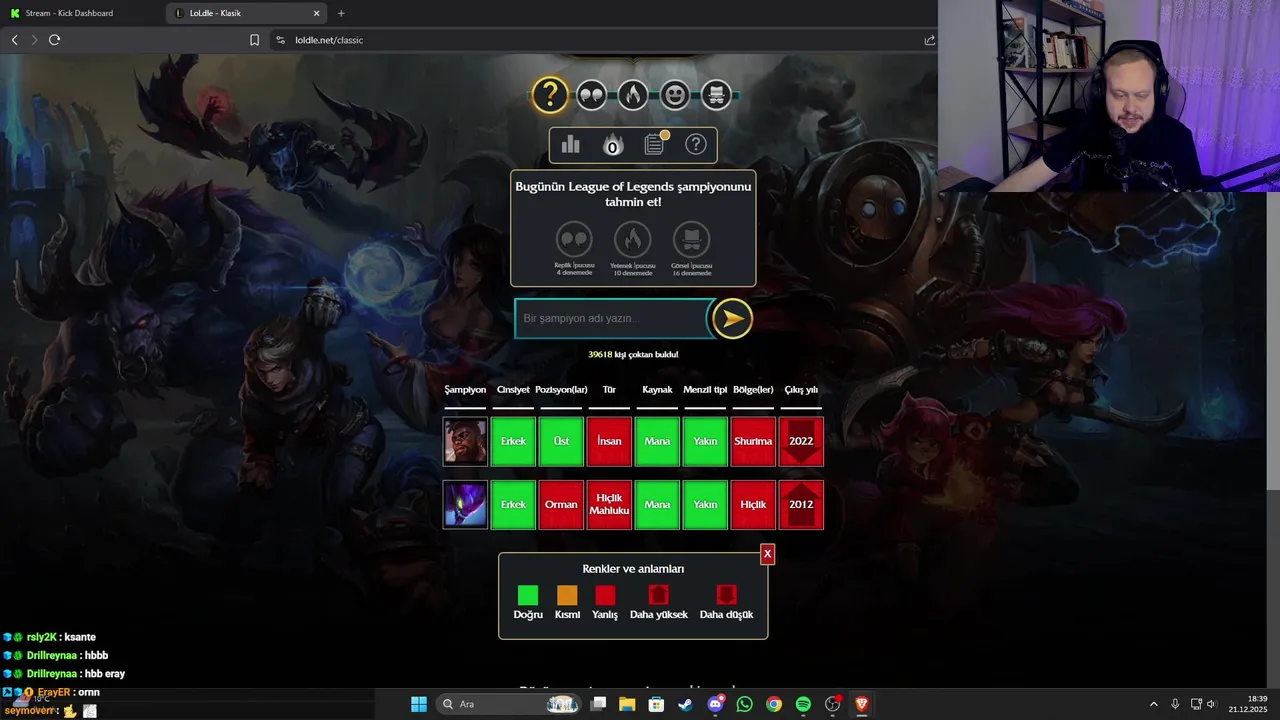The height and width of the screenshot is (720, 1280).
Task: Click the Kaynak column header
Action: pos(657,389)
